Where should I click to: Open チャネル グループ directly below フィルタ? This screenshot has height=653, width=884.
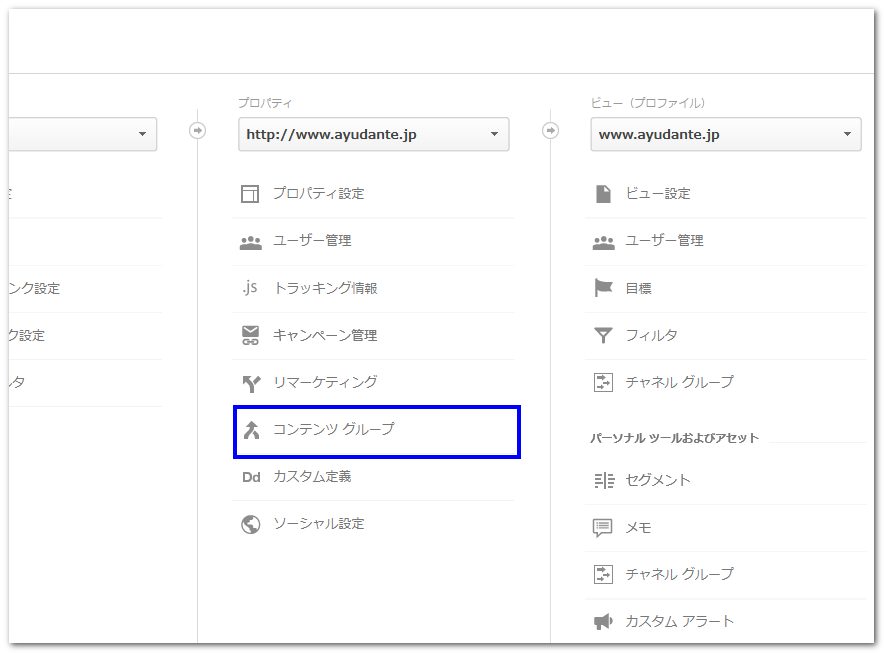tap(679, 382)
